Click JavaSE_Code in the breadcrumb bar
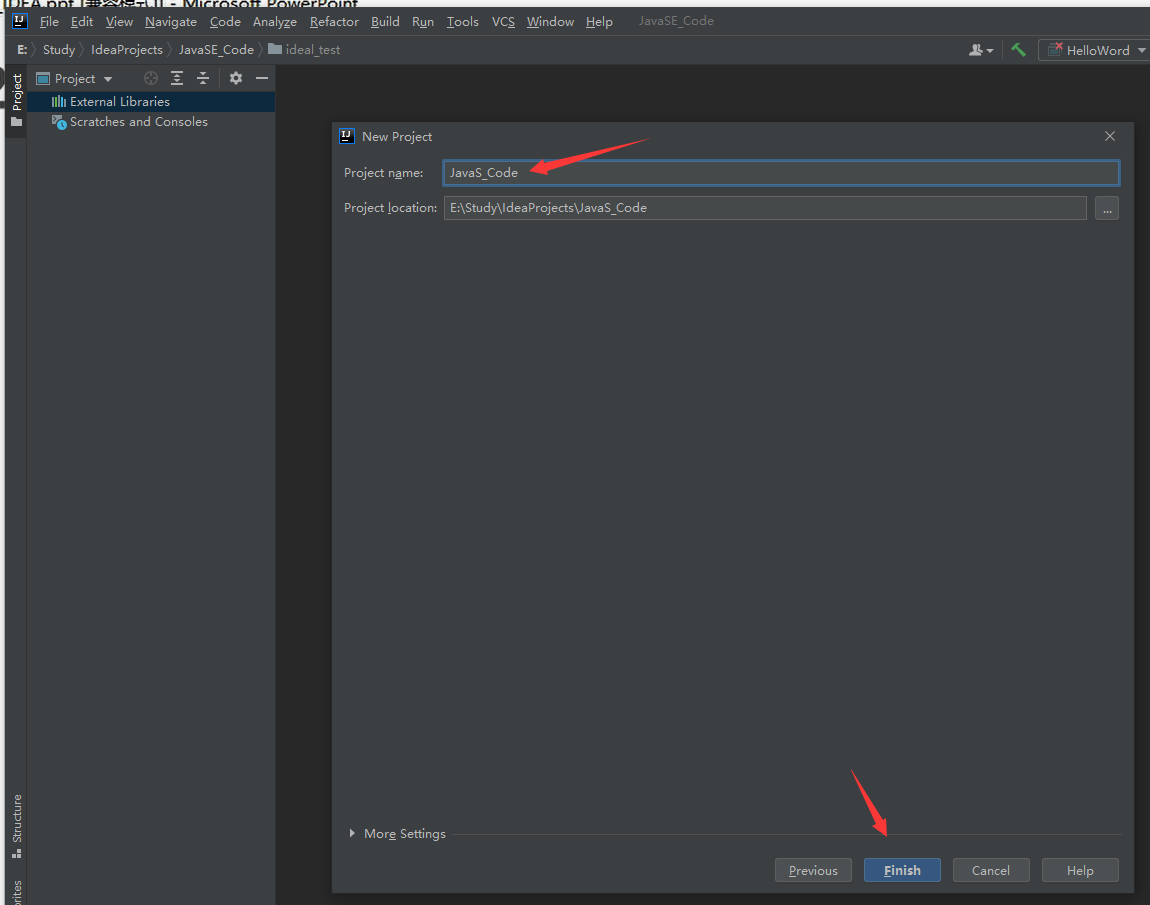 (x=216, y=49)
